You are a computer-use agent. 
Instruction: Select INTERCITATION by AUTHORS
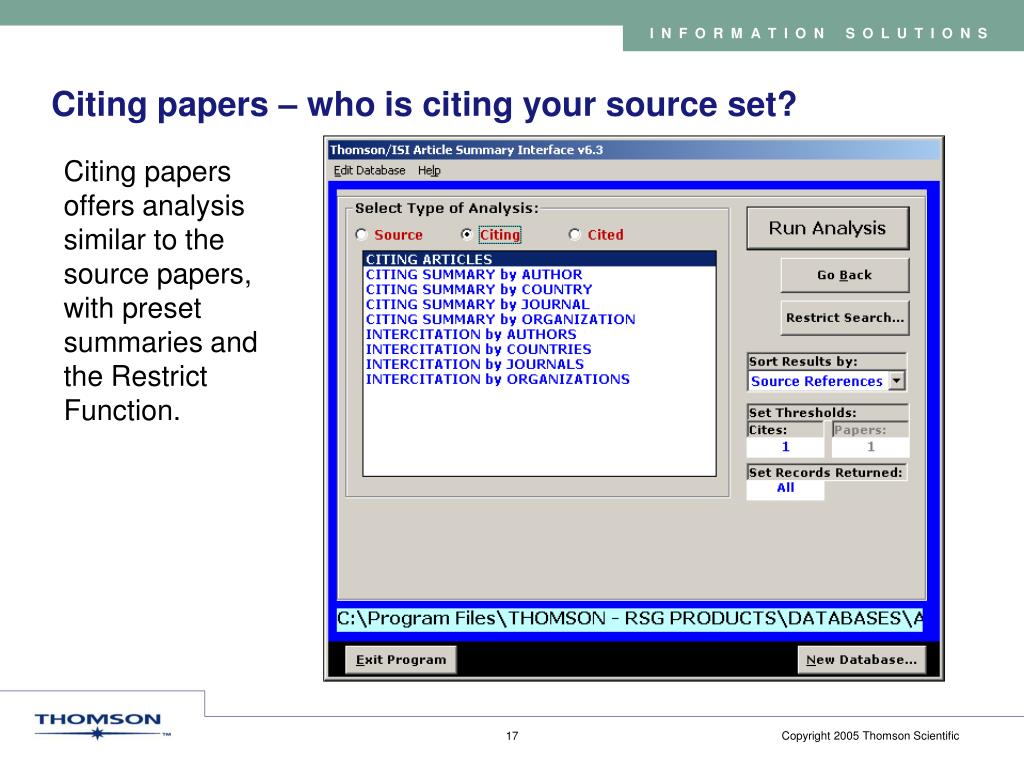pos(539,334)
